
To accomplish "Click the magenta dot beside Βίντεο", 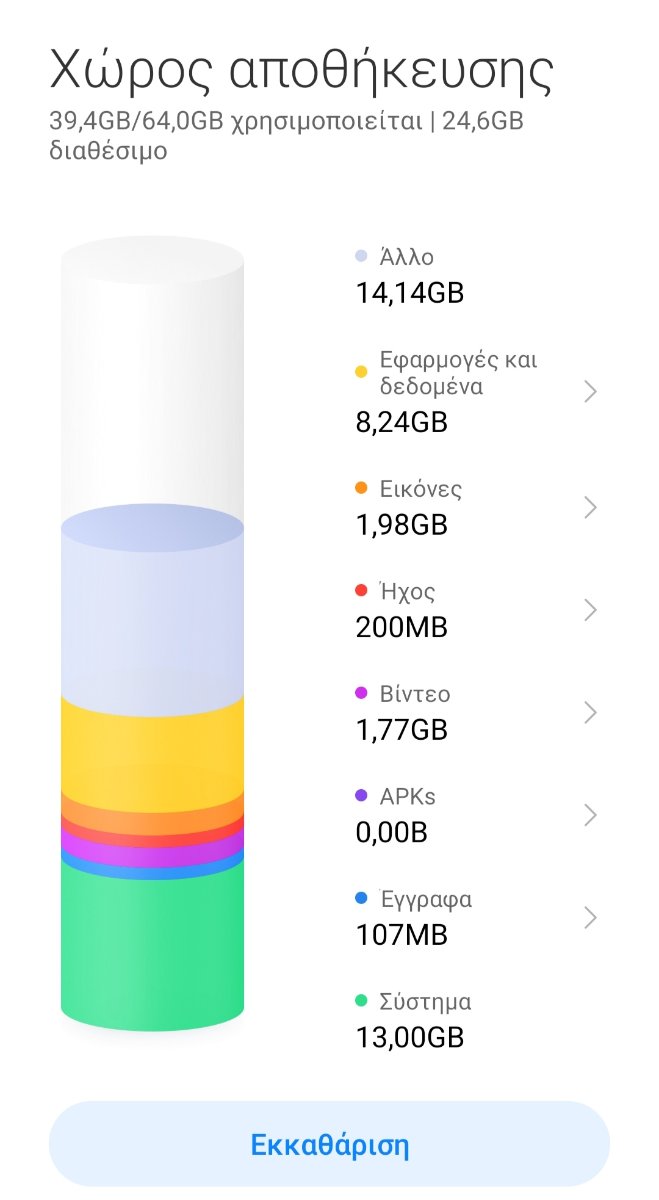I will point(362,694).
